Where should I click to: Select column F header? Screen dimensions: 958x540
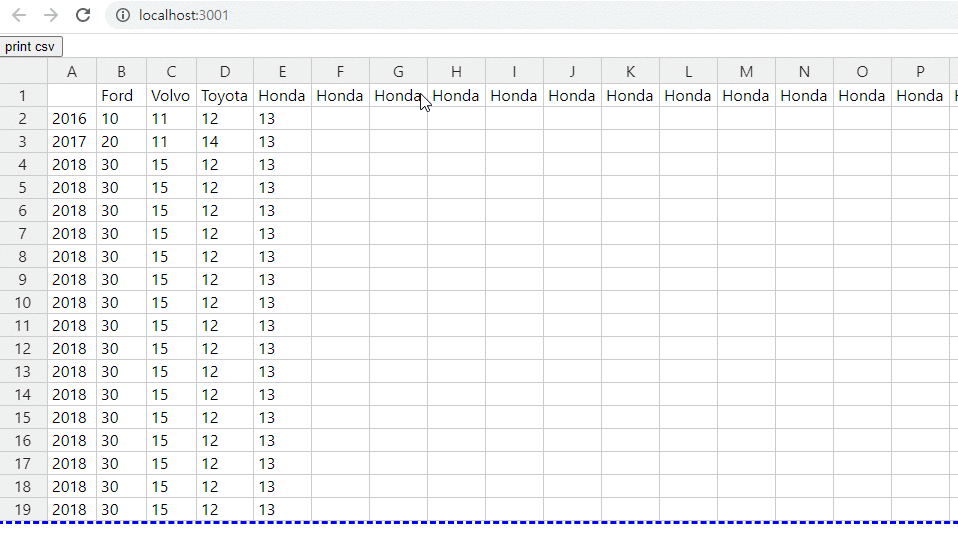340,71
